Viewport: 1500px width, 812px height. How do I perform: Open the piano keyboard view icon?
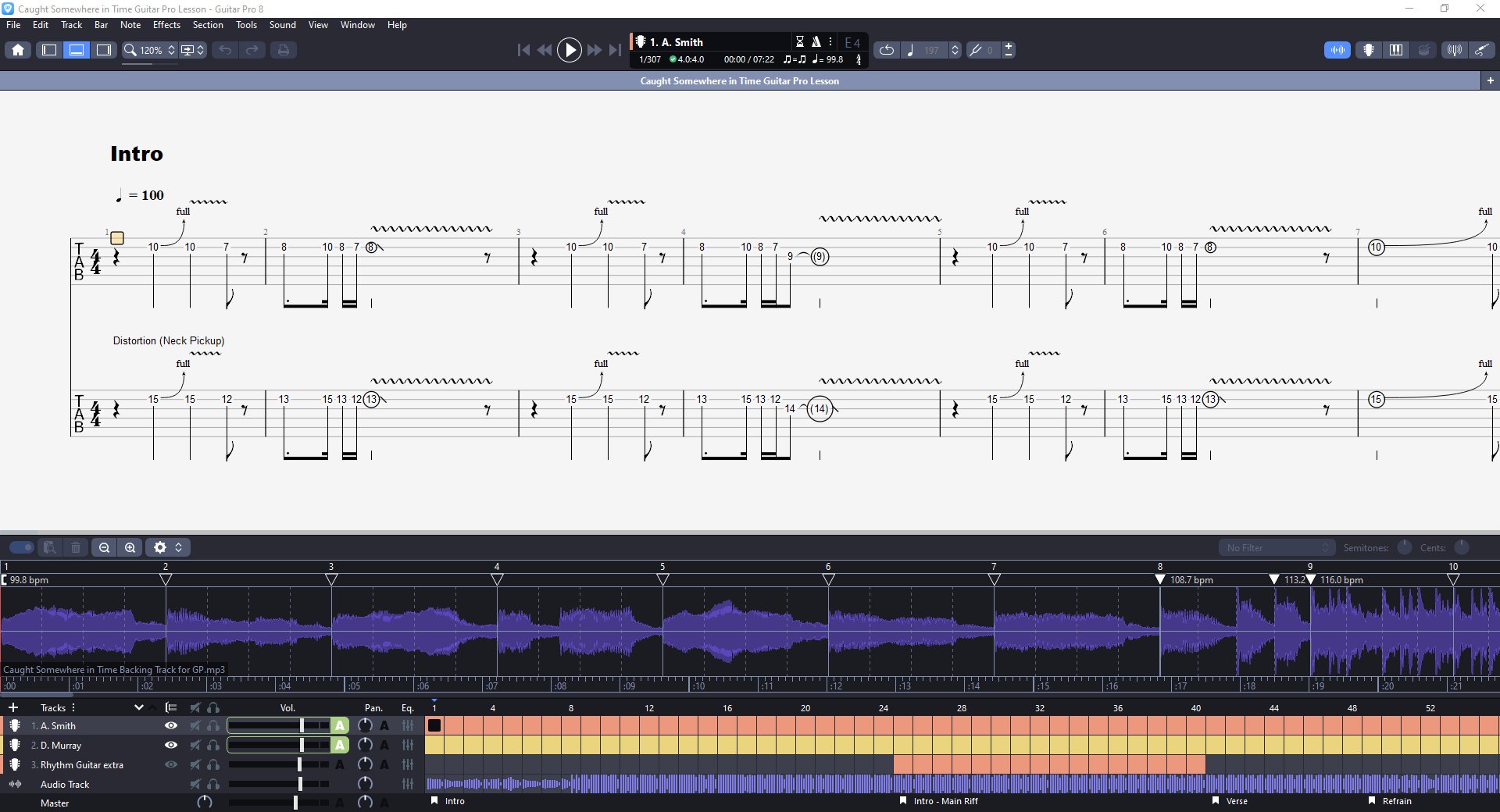pos(1396,50)
